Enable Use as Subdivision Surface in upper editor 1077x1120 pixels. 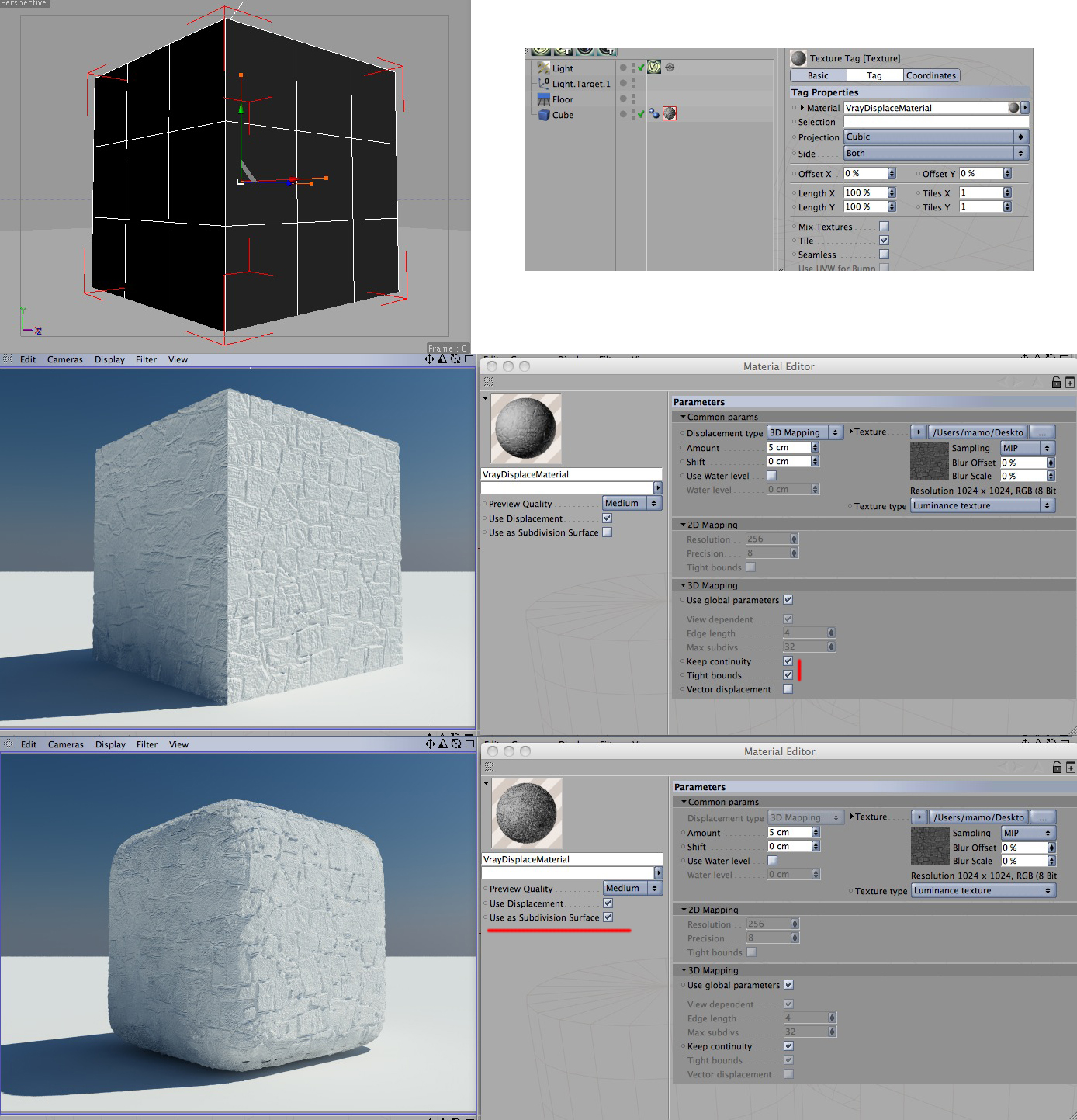[608, 532]
